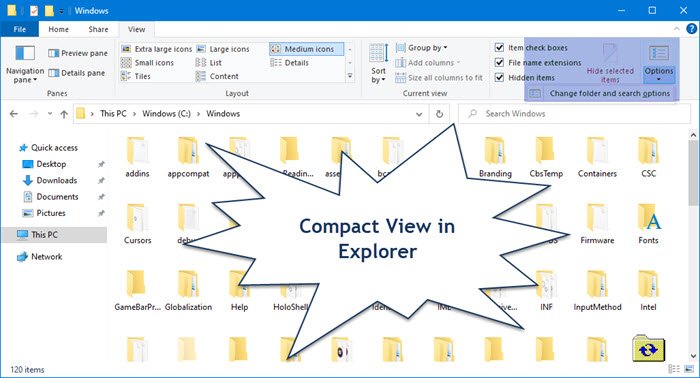700x378 pixels.
Task: Open recent locations dropdown arrow
Action: [50, 114]
